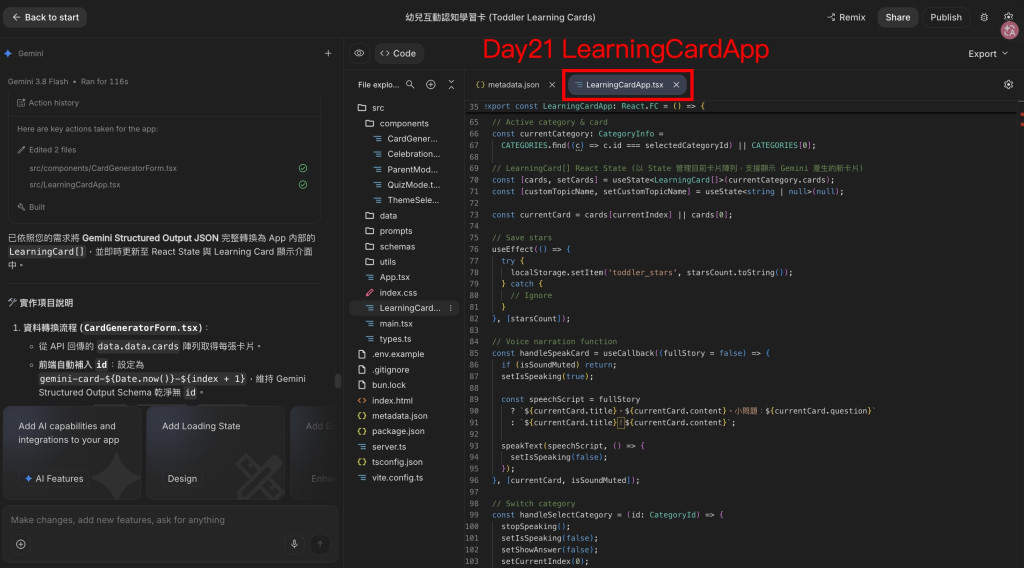This screenshot has width=1024, height=568.
Task: Toggle the preview eye icon
Action: click(x=359, y=54)
